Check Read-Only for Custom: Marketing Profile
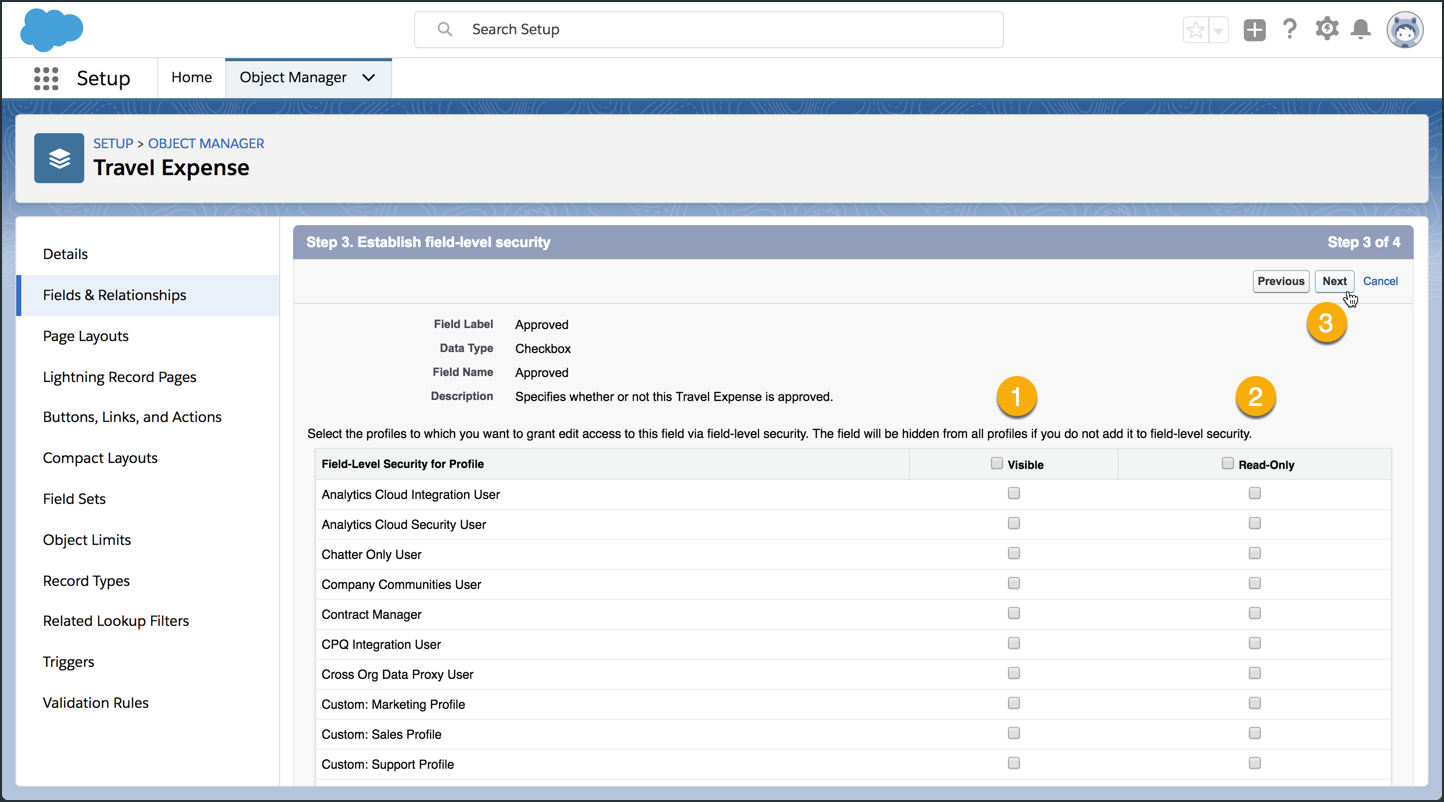This screenshot has height=802, width=1444. [x=1255, y=703]
